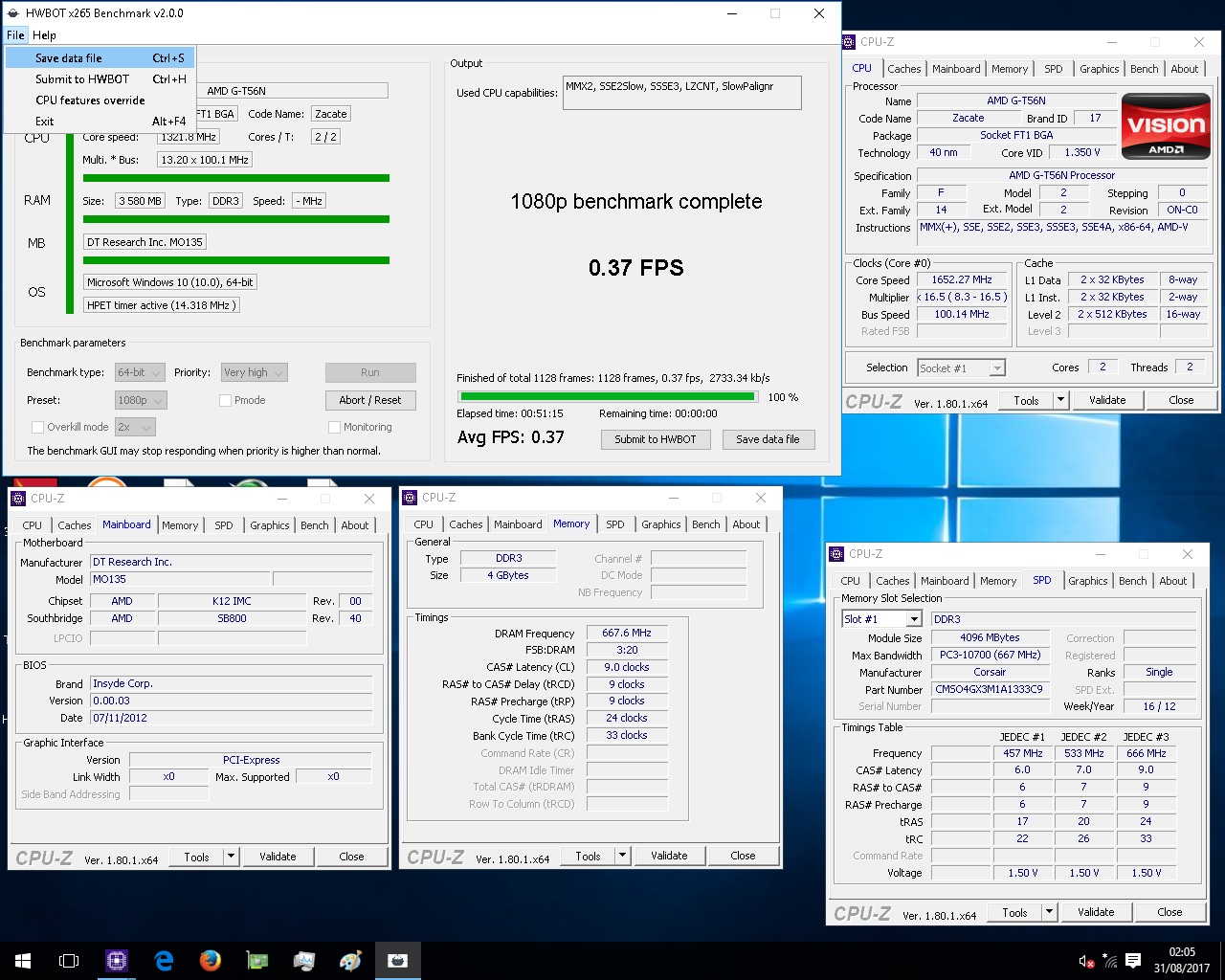Click the CPU-Z icon of the Mainboard window

(19, 499)
